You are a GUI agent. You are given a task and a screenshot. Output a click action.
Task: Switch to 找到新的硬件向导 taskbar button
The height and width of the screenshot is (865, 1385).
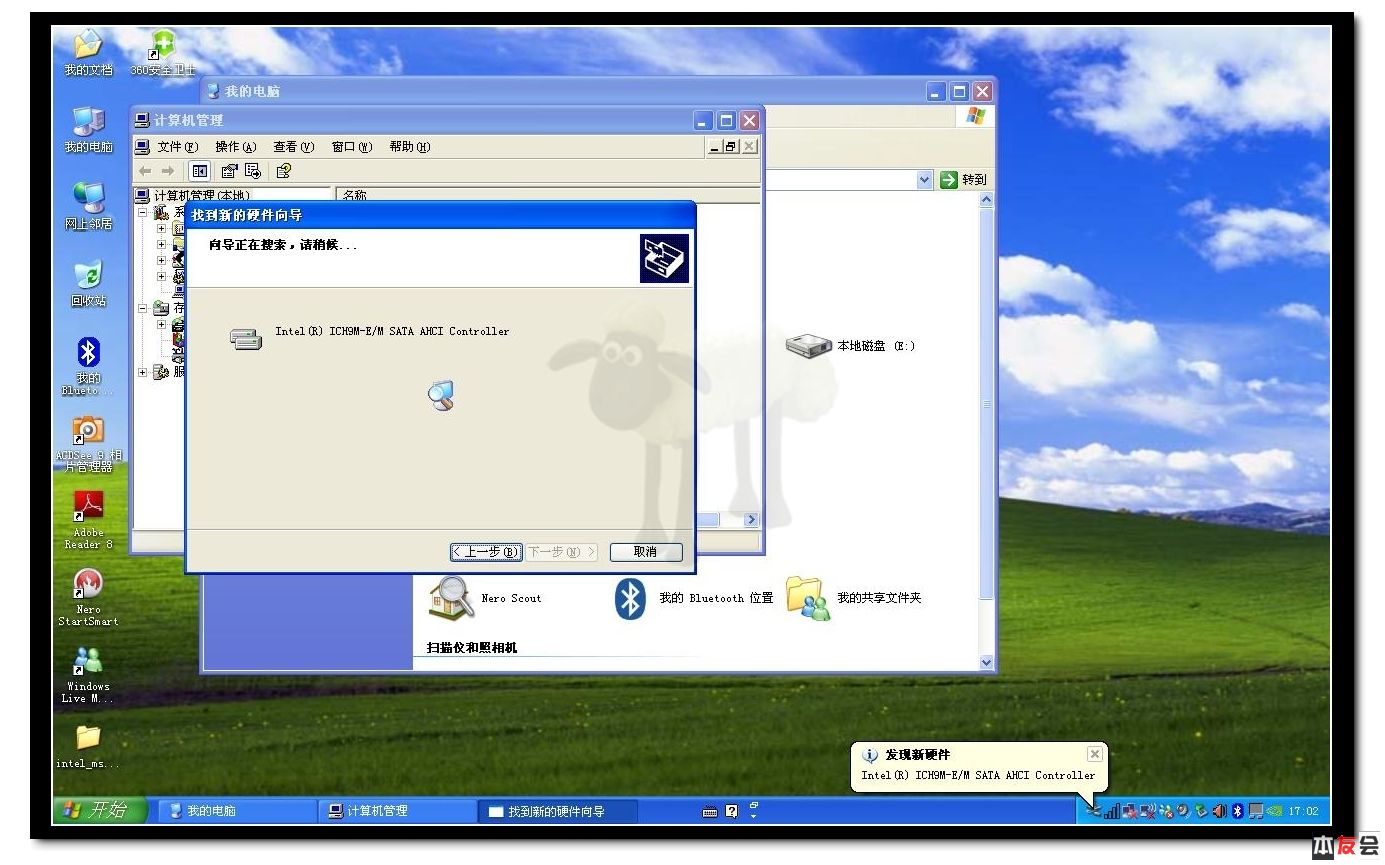point(558,811)
